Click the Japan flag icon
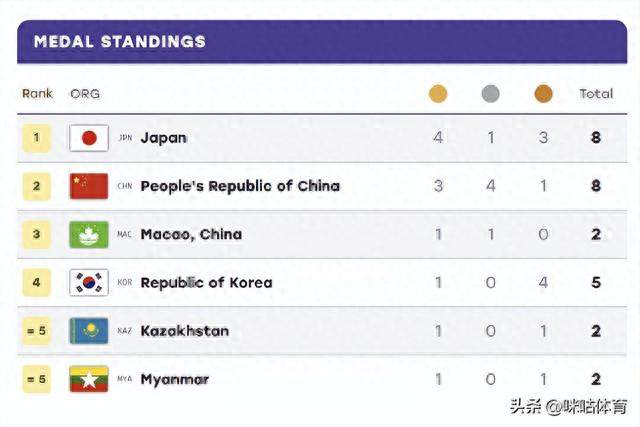 tap(89, 138)
